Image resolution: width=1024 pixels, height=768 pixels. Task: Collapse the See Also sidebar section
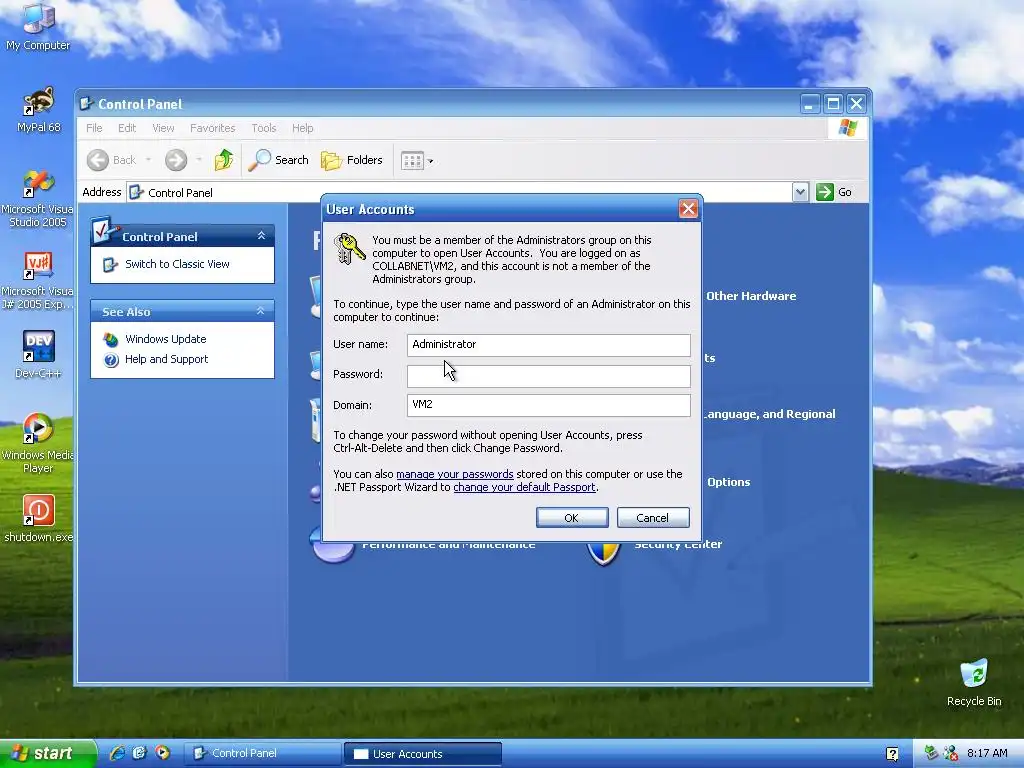(261, 311)
